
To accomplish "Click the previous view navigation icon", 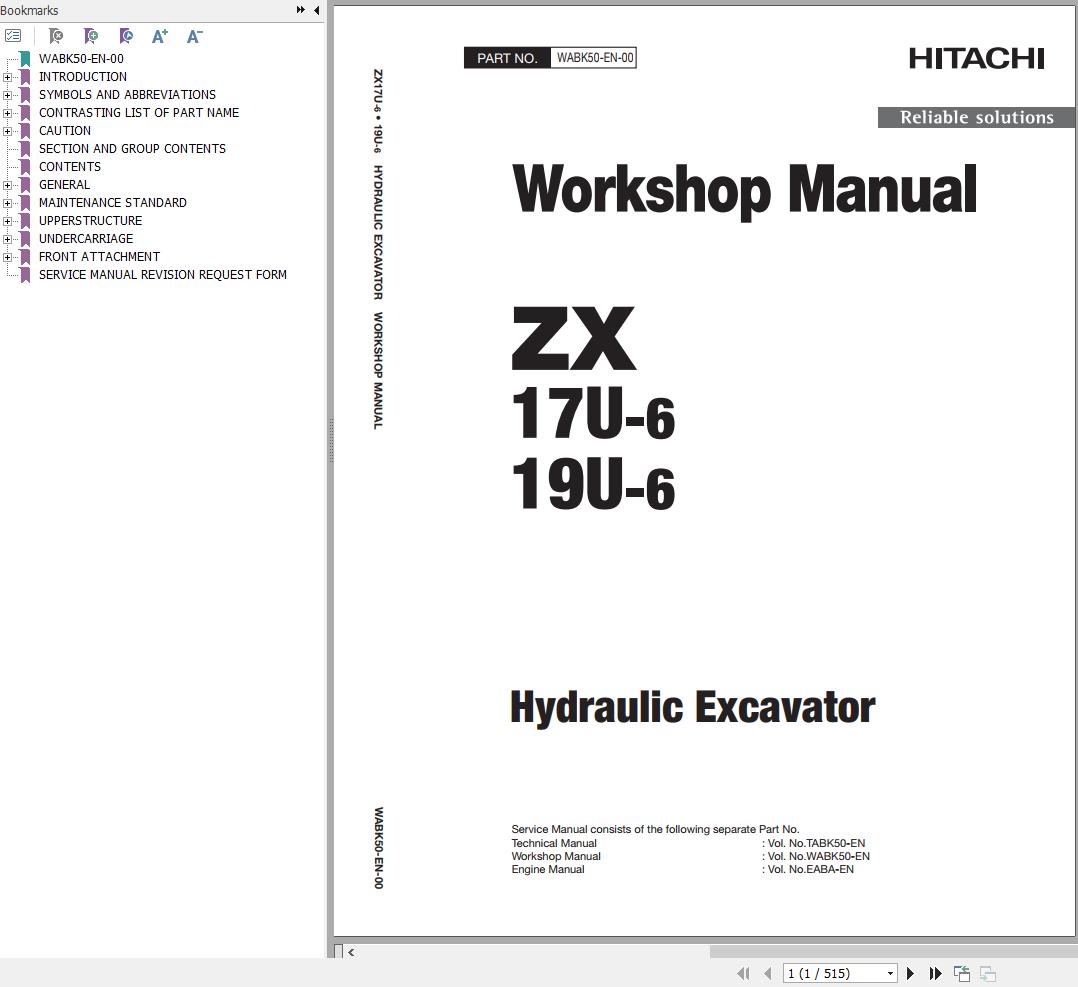I will [962, 973].
